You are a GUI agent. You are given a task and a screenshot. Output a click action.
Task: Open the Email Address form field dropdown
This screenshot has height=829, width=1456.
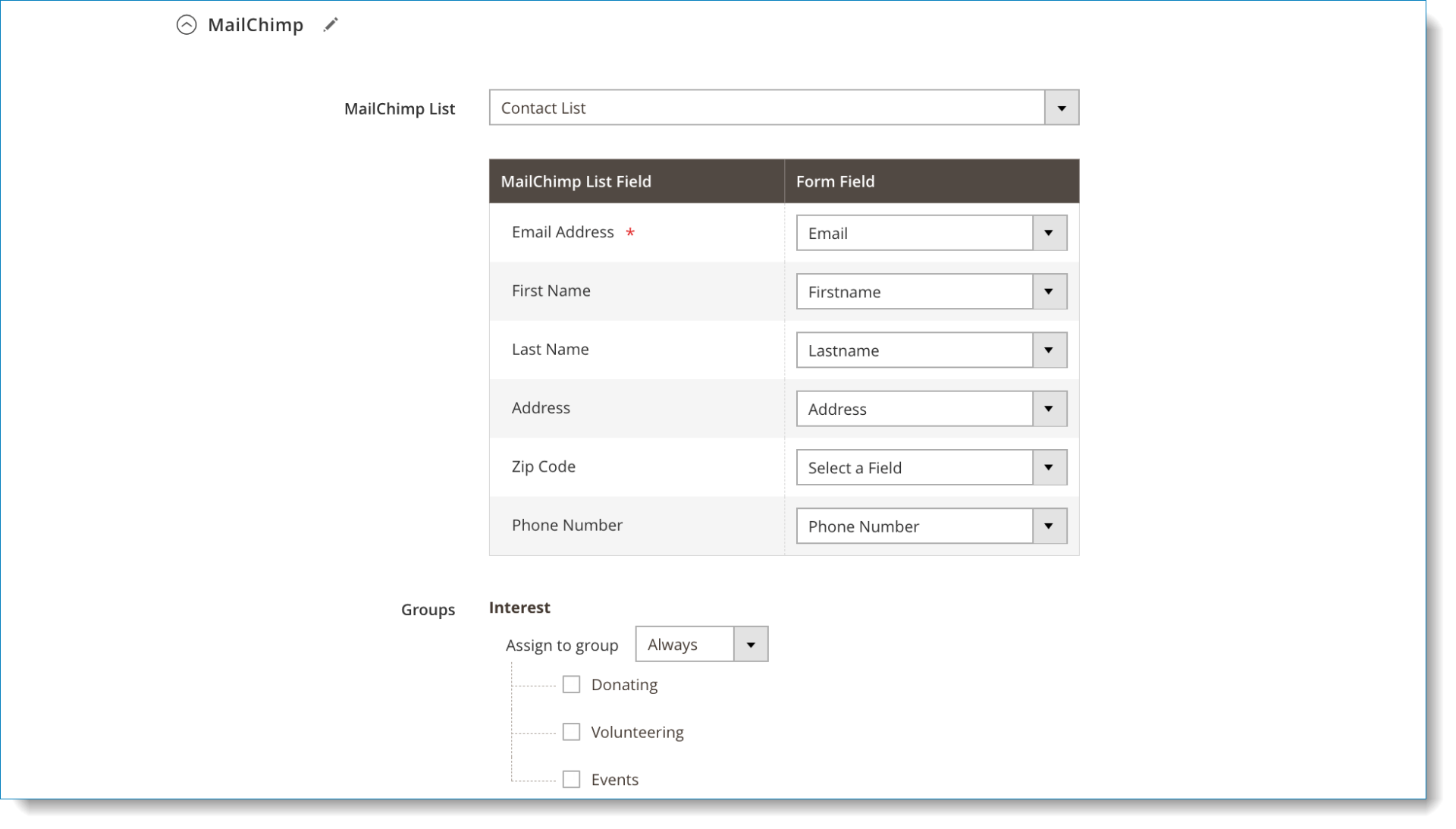coord(931,233)
